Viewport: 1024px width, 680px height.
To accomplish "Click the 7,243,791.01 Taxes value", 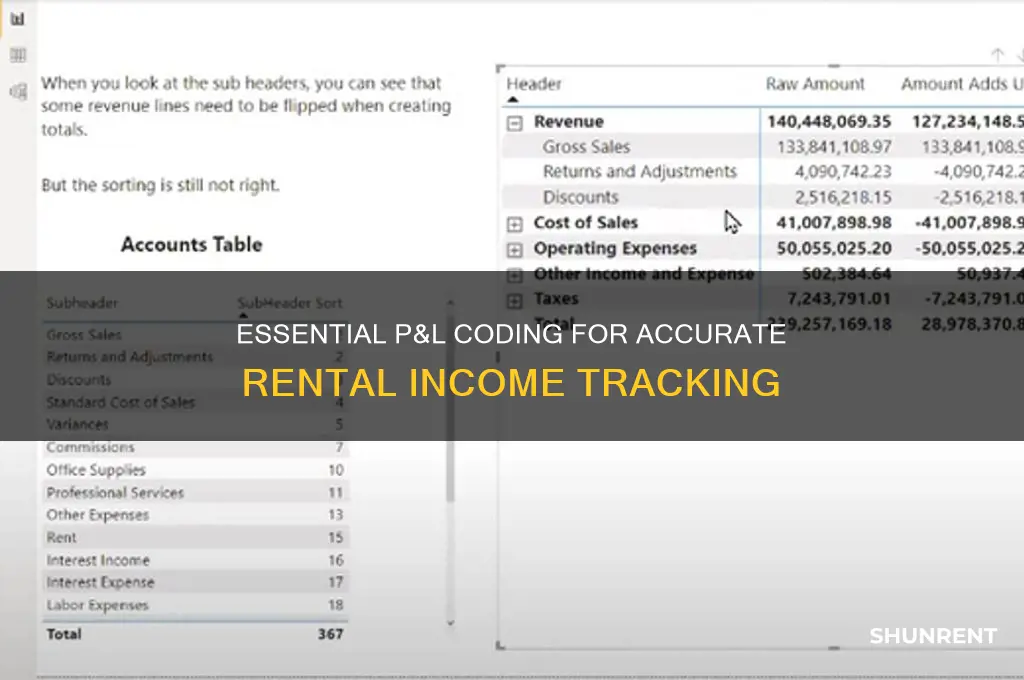I will click(x=839, y=299).
